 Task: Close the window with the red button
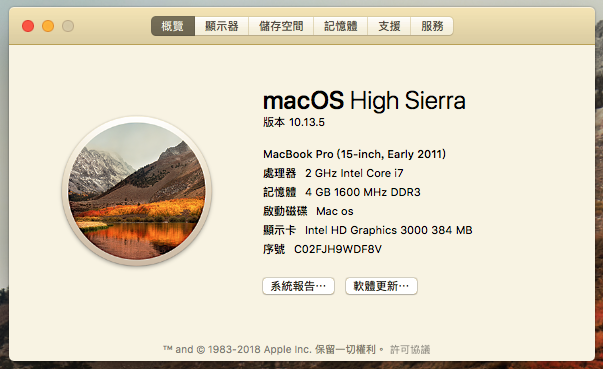(28, 26)
